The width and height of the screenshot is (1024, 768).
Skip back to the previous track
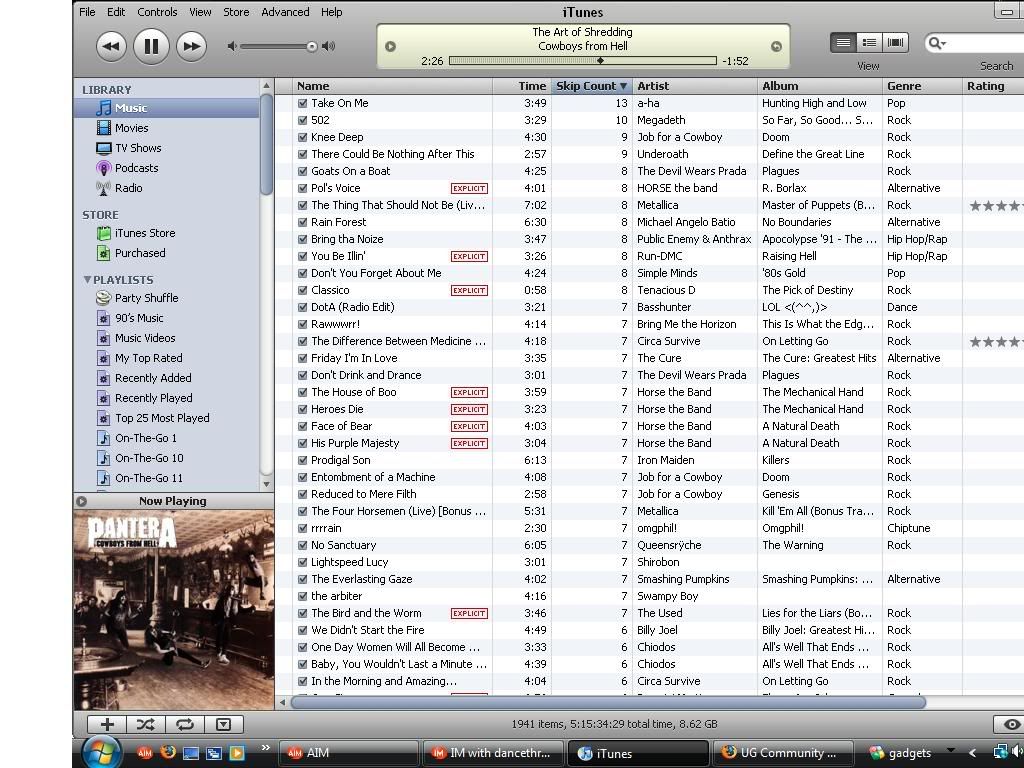(112, 46)
